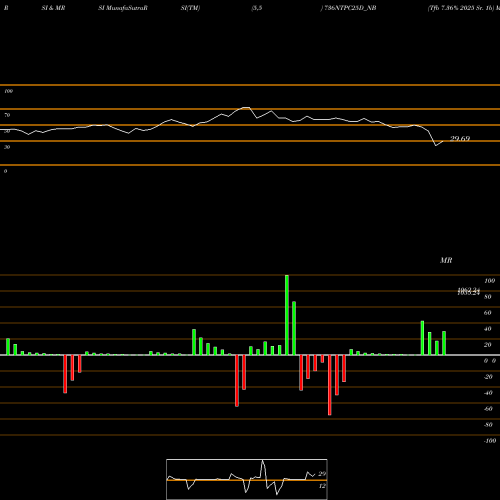Click the 'MR' panel title
Viewport: 500px width, 500px height.
446,260
